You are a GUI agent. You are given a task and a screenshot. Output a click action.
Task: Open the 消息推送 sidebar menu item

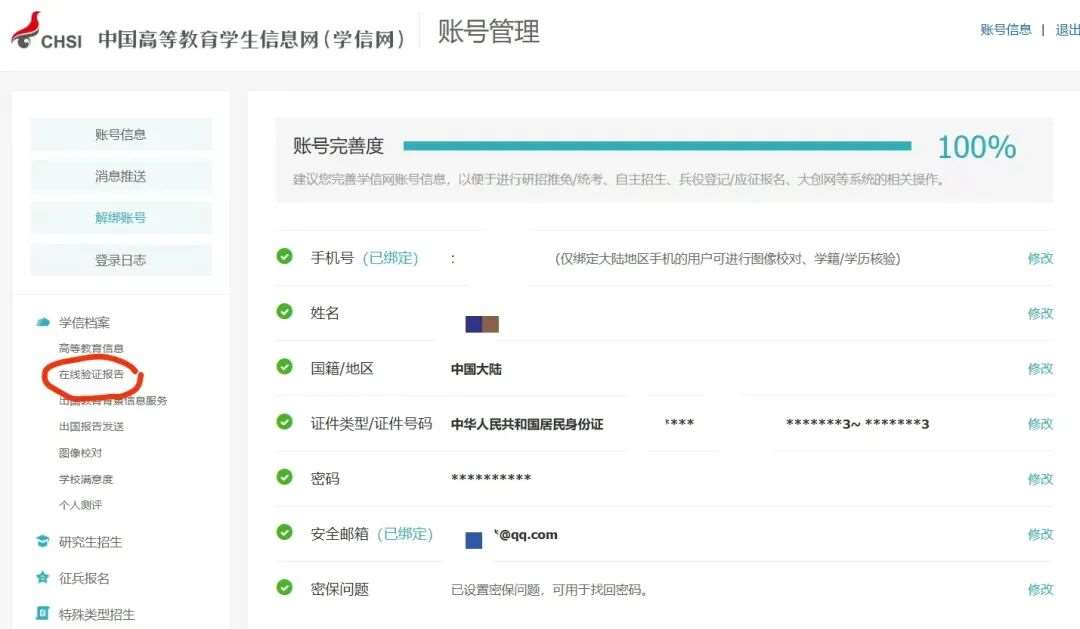pos(121,176)
